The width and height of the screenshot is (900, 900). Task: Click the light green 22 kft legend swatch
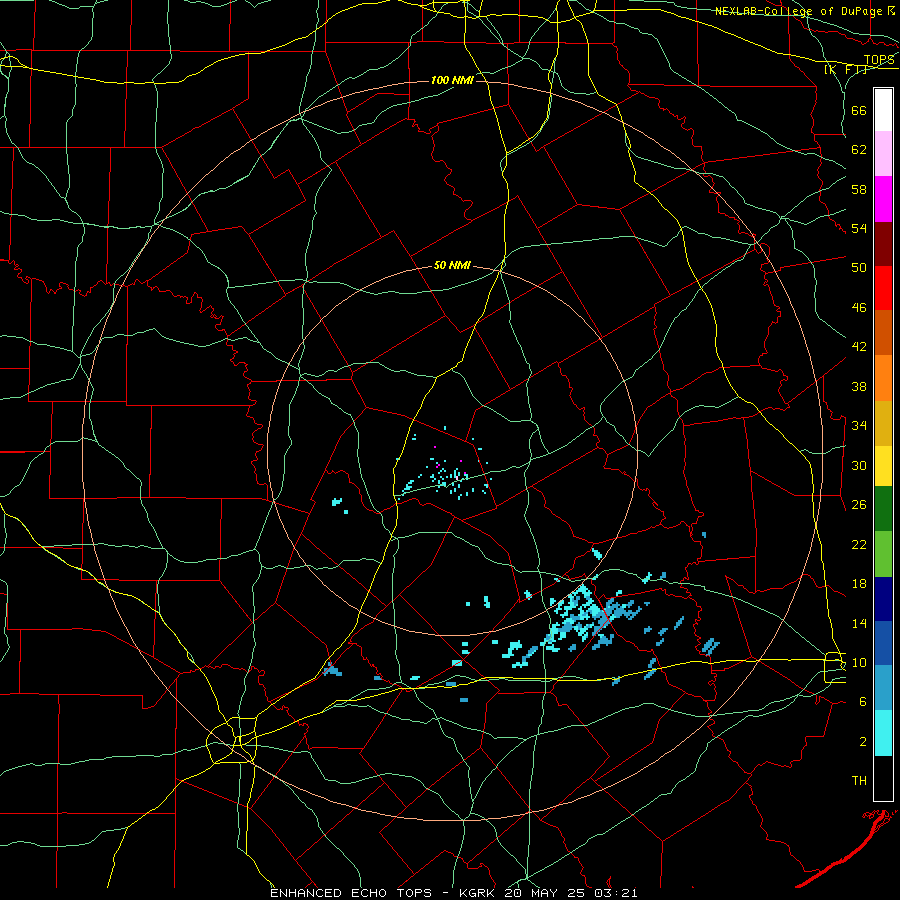(883, 553)
